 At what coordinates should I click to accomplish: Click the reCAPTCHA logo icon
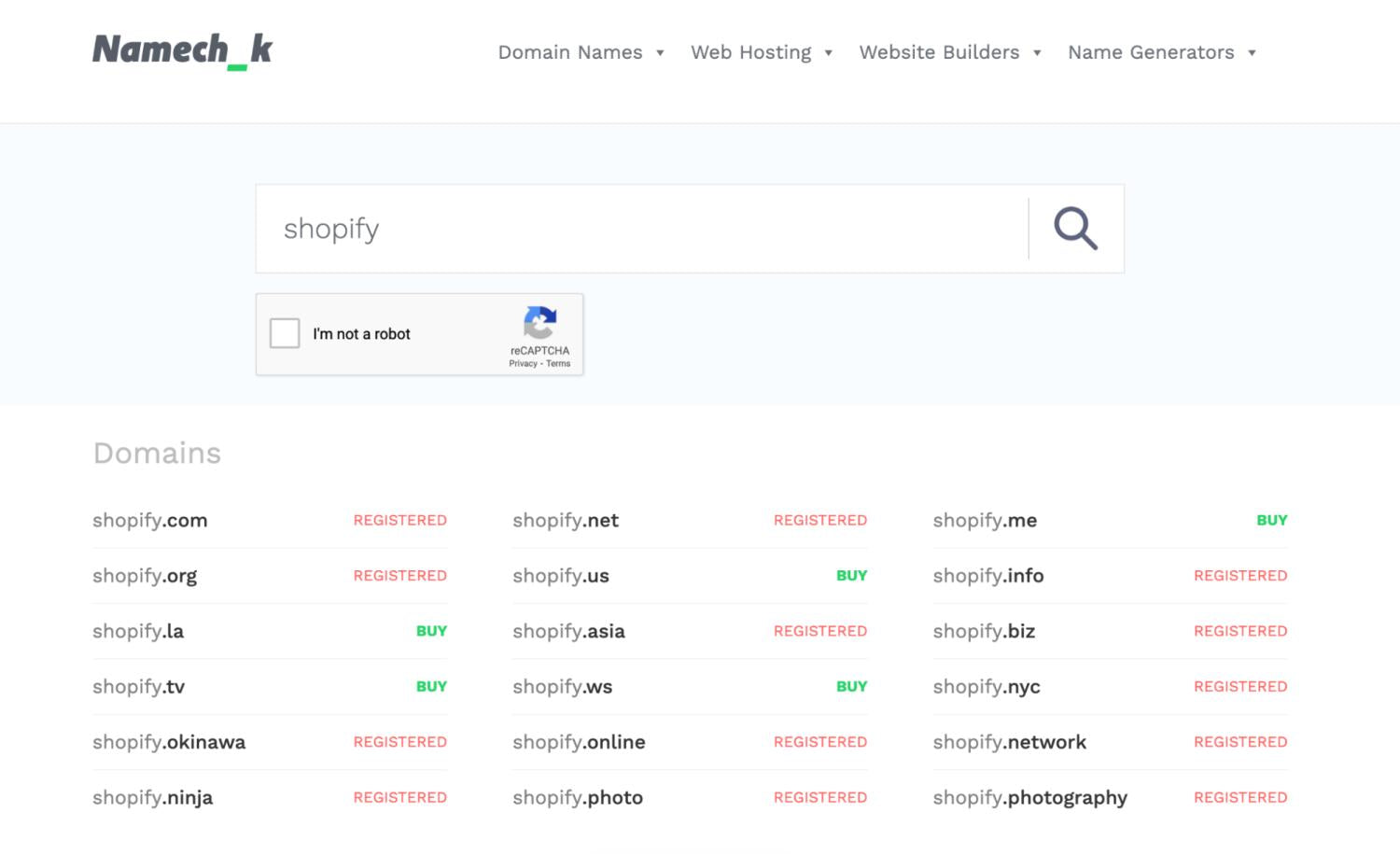pyautogui.click(x=539, y=323)
